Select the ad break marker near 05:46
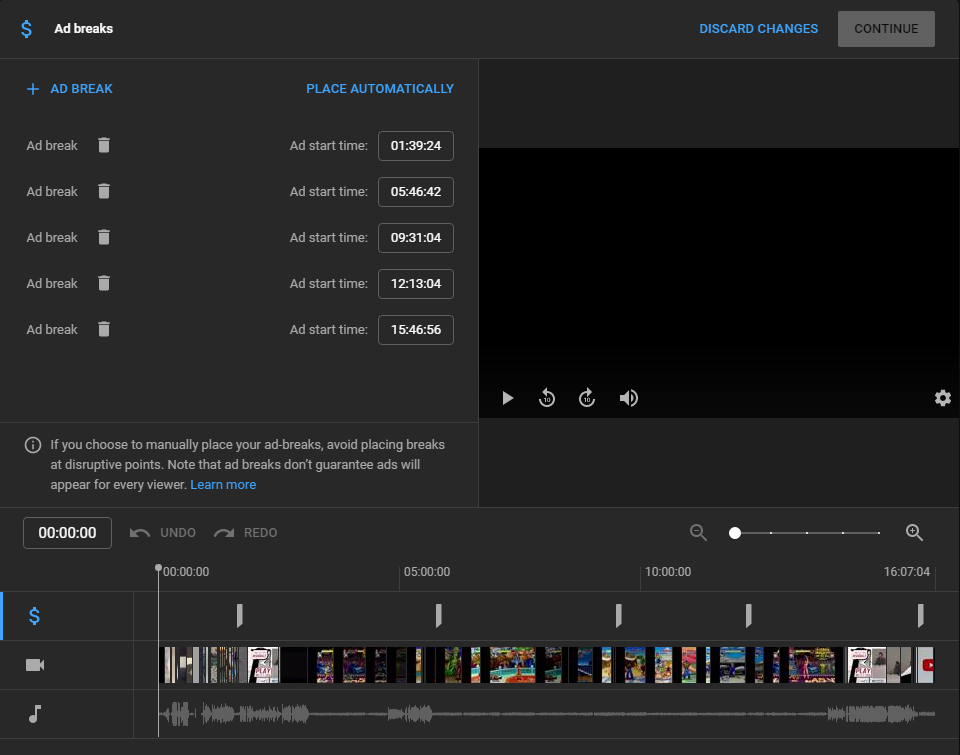Viewport: 960px width, 755px height. (x=438, y=615)
